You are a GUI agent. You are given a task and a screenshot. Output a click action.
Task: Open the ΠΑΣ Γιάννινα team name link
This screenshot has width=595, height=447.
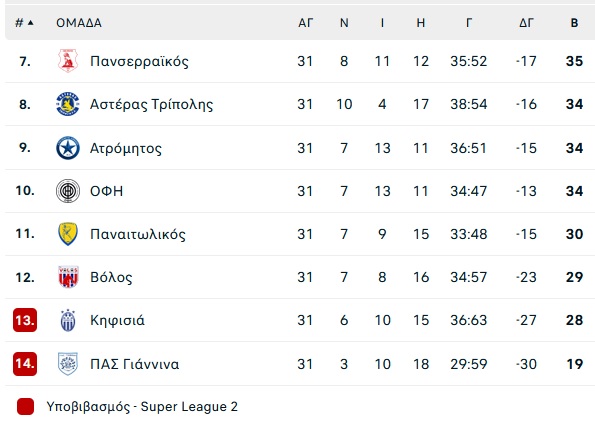click(x=134, y=364)
